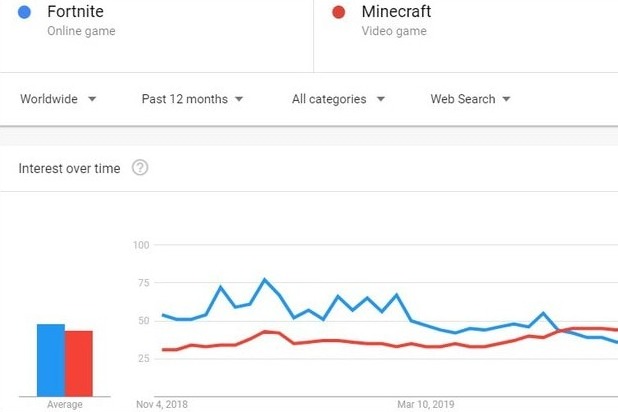Click the Video game subtitle under Minecraft

click(394, 31)
